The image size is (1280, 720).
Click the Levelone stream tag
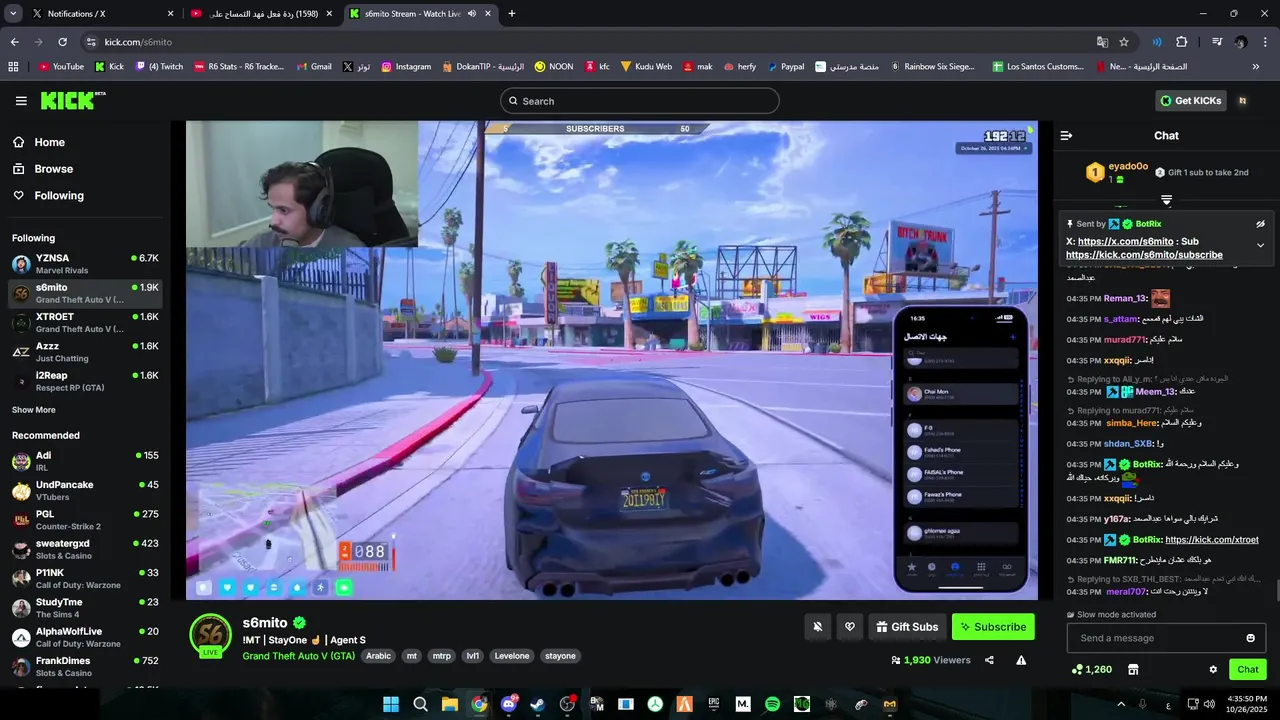(512, 656)
